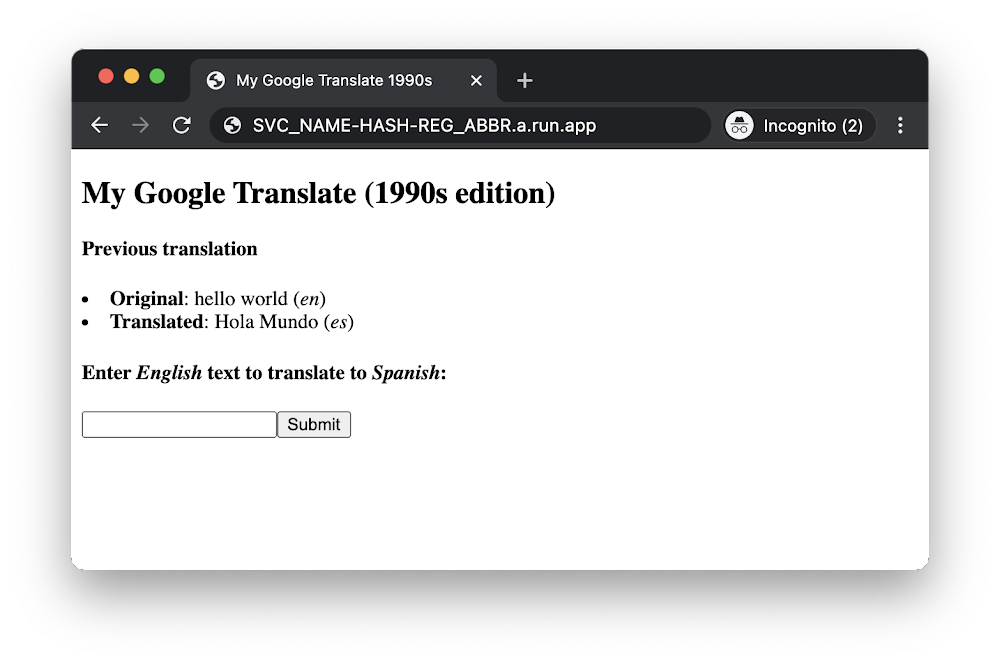Reload the current page
This screenshot has width=1000, height=664.
click(x=181, y=125)
